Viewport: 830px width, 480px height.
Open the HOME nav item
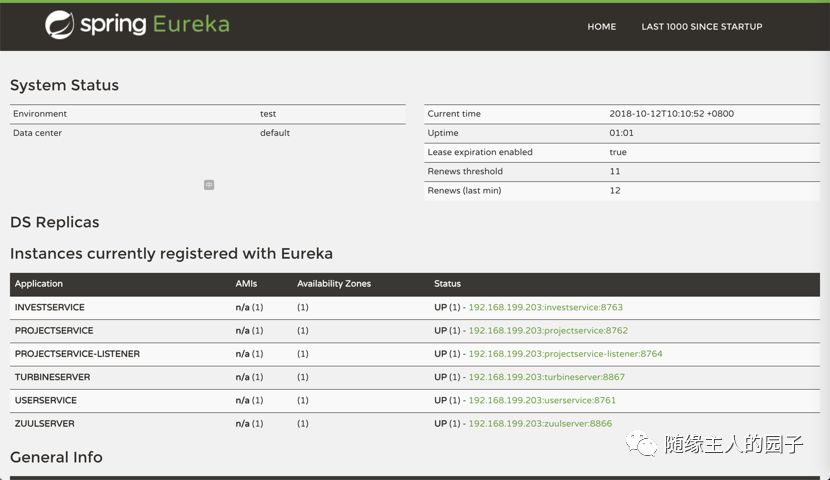coord(601,26)
